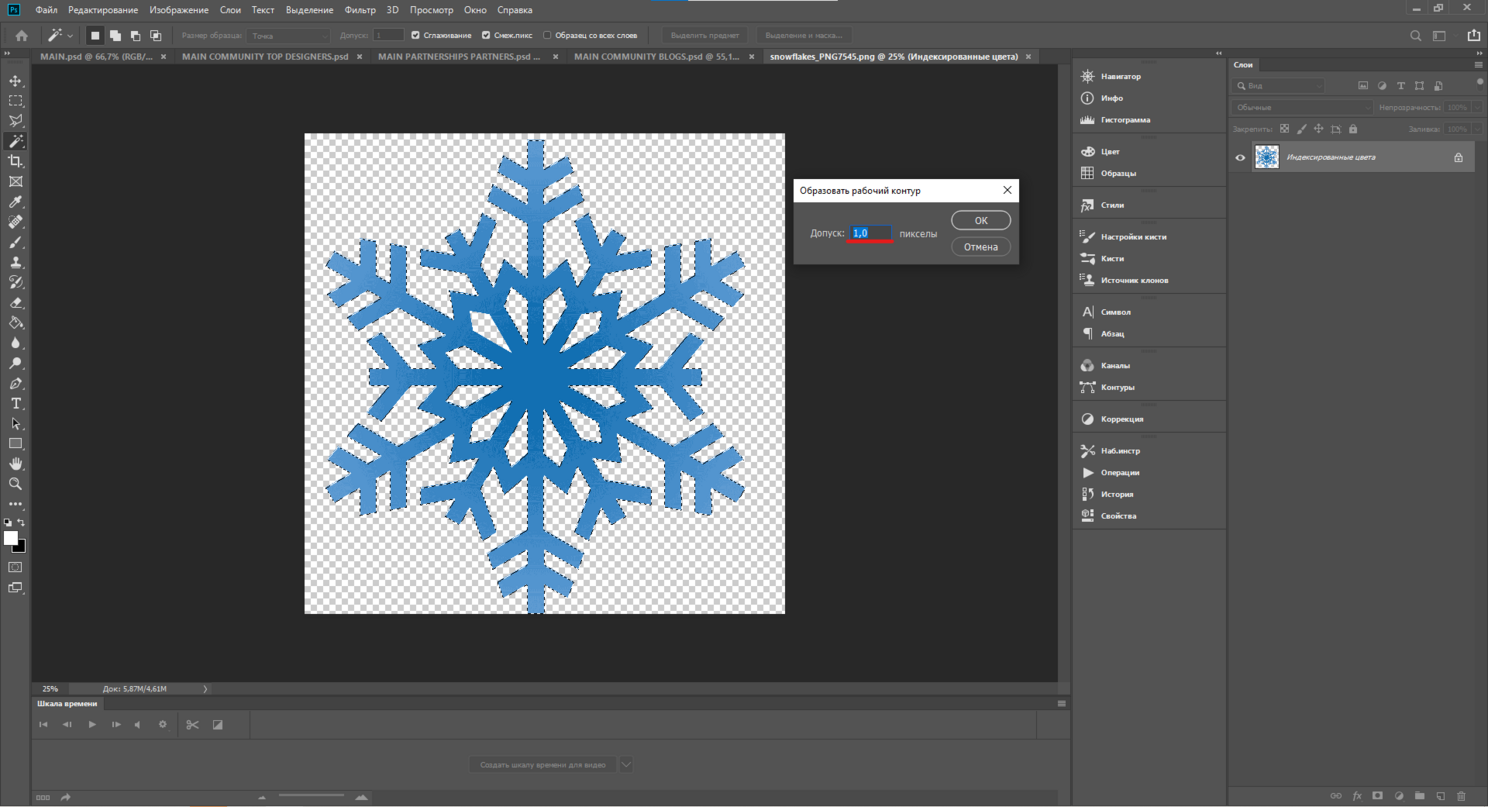Select the Path Selection tool
The height and width of the screenshot is (807, 1488).
pos(16,423)
